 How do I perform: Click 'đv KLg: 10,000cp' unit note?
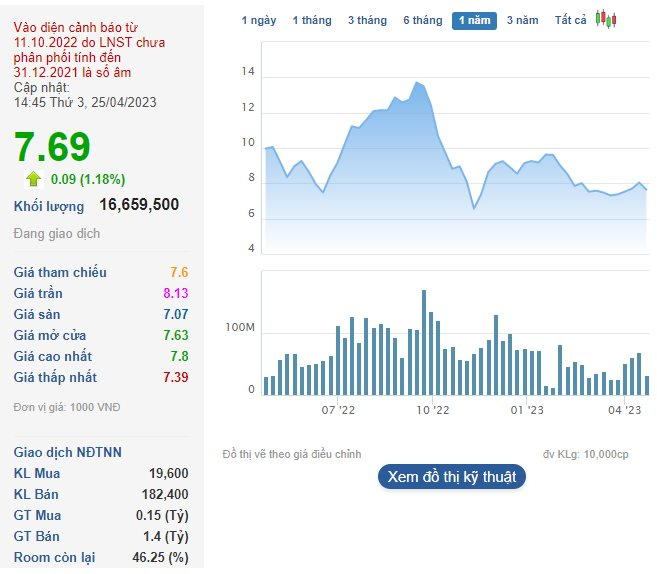click(x=585, y=454)
